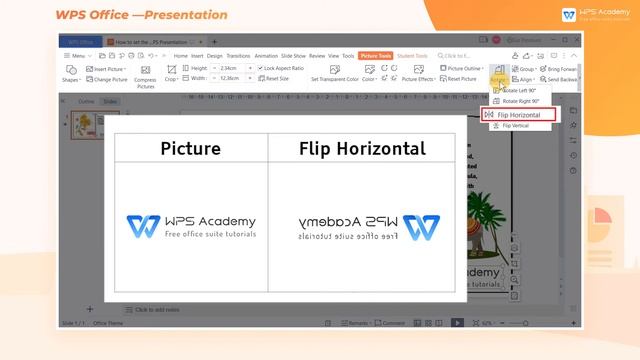Select Flip Vertical in the Rotate menu
Viewport: 640px width, 360px height.
click(x=511, y=126)
